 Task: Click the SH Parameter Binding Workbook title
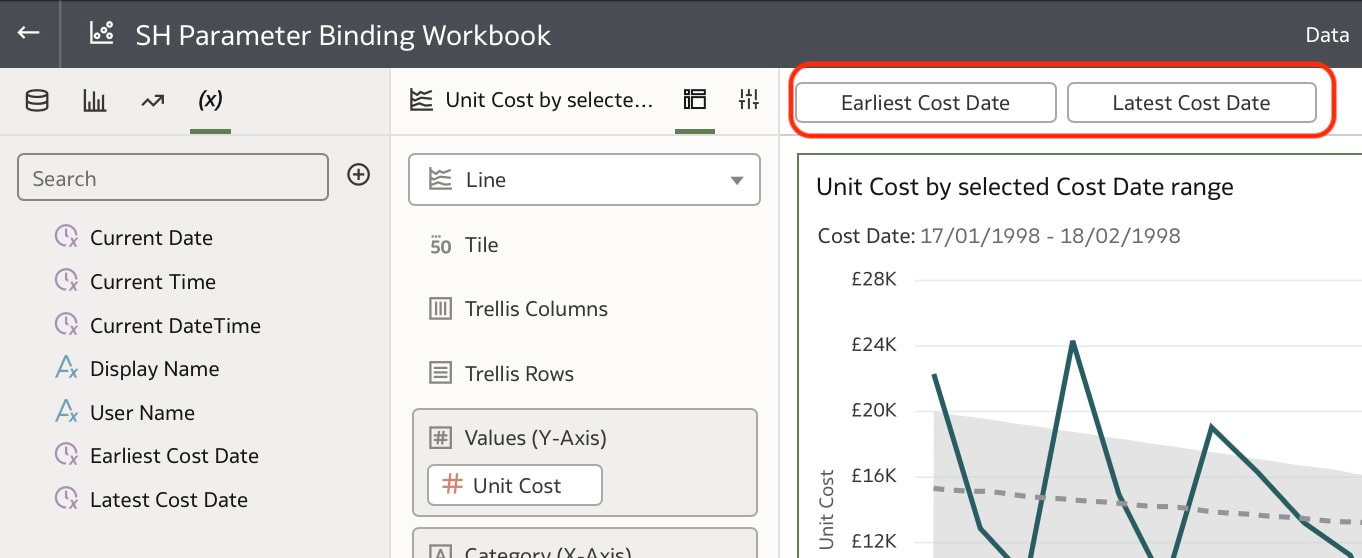(343, 35)
